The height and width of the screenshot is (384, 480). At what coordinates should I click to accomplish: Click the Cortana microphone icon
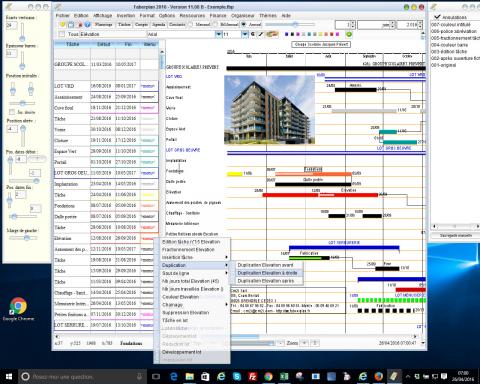(x=140, y=377)
